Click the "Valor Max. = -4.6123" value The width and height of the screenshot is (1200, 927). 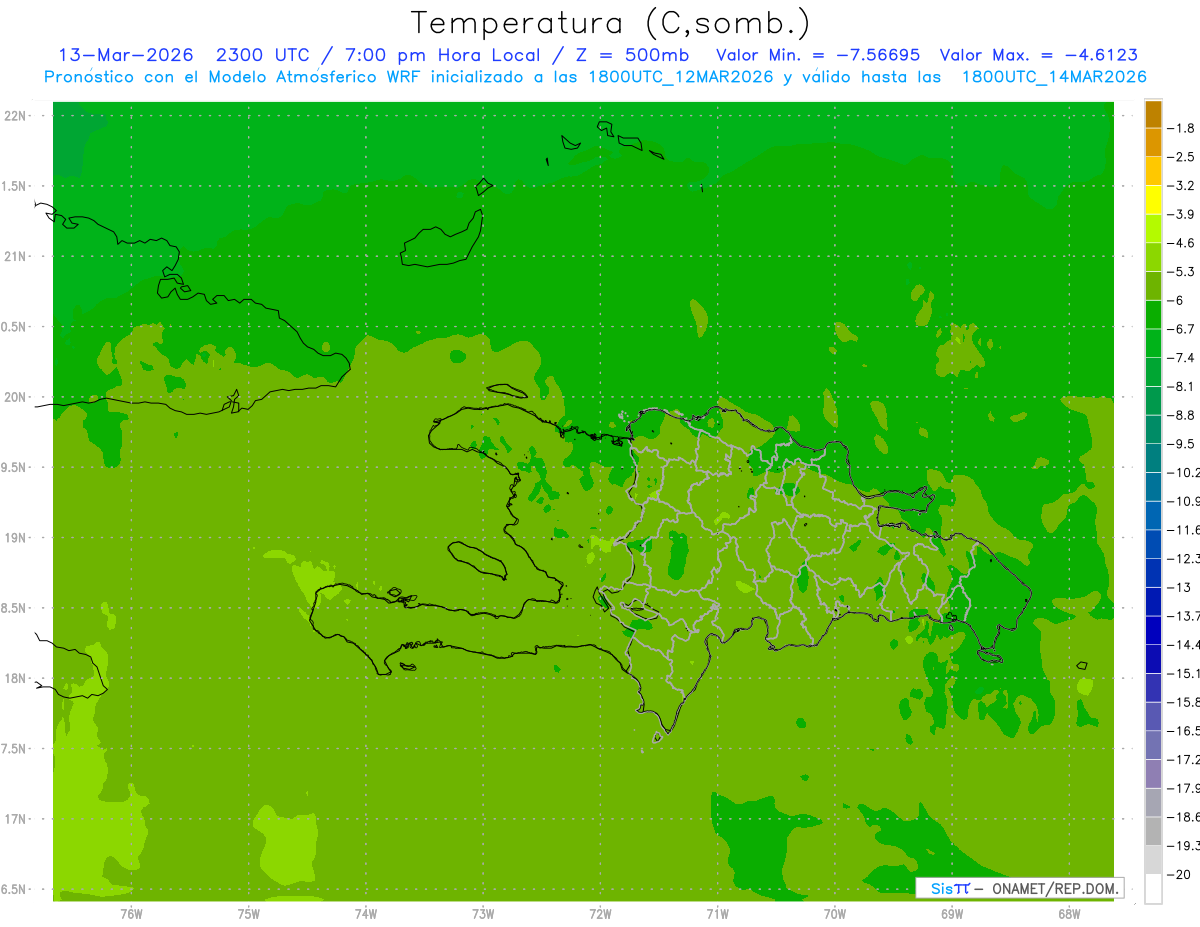tap(1039, 55)
